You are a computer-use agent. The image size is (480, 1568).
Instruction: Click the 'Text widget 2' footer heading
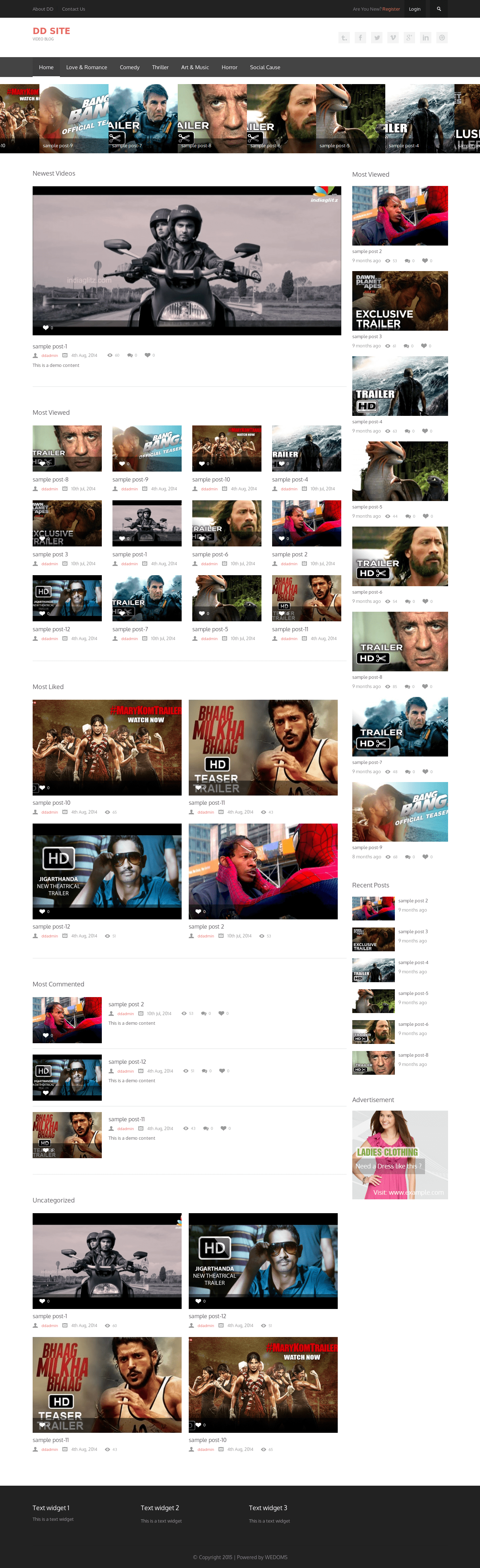(x=160, y=1508)
